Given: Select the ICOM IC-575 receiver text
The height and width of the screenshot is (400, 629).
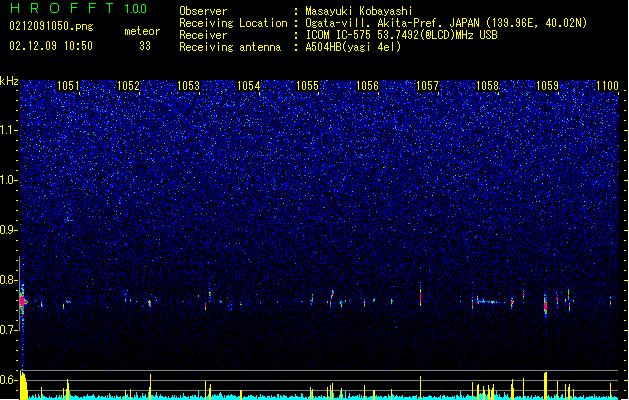Looking at the screenshot, I should (401, 35).
